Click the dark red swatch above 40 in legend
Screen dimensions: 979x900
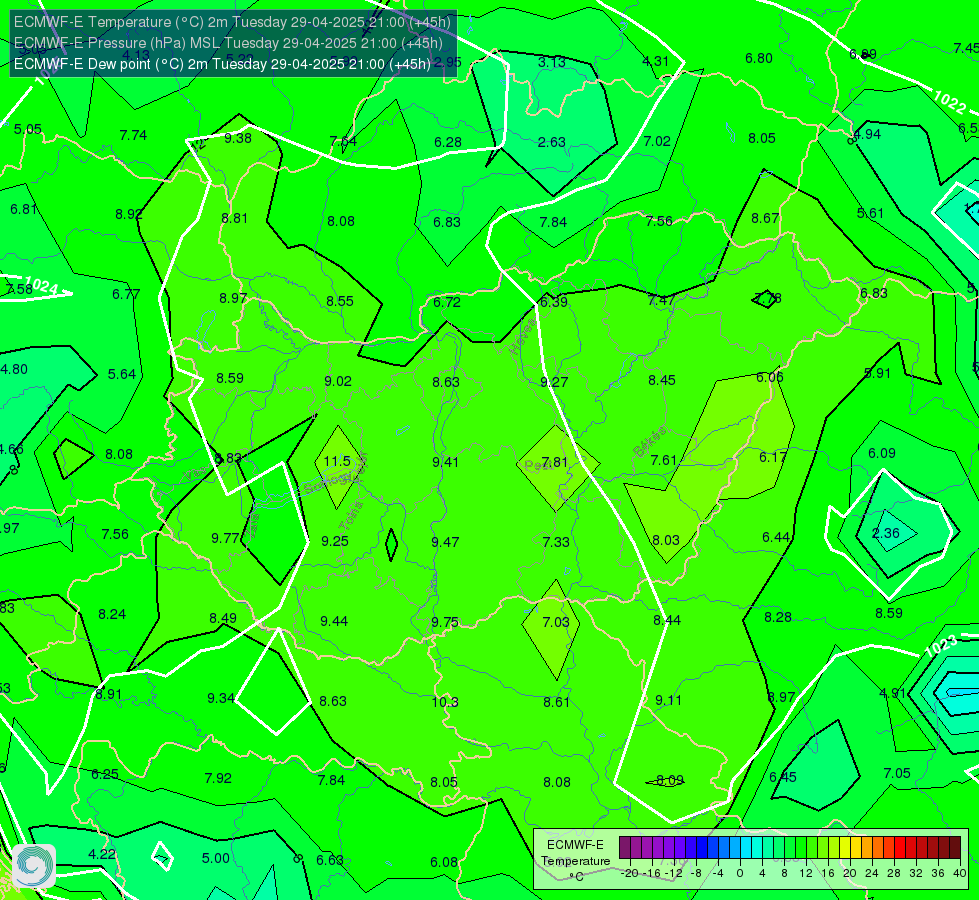[x=955, y=848]
